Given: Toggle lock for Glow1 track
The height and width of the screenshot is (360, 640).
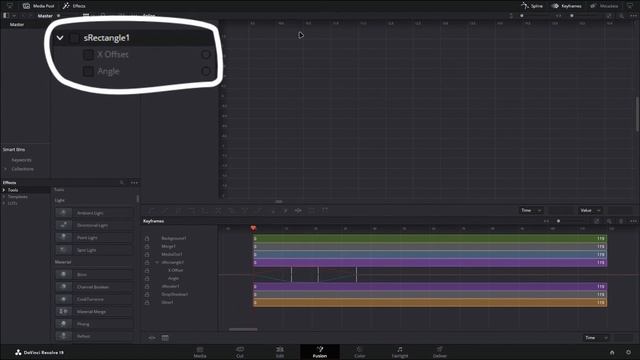Looking at the screenshot, I should [147, 302].
